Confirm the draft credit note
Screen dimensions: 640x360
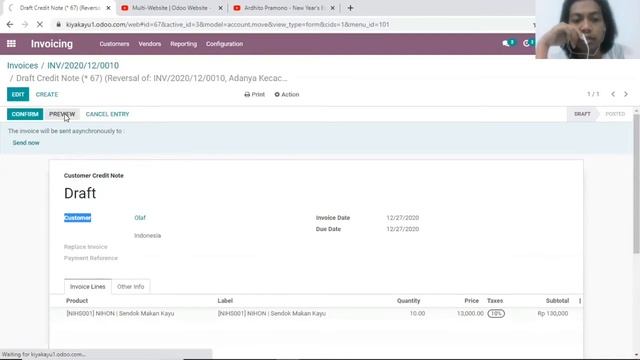(25, 114)
